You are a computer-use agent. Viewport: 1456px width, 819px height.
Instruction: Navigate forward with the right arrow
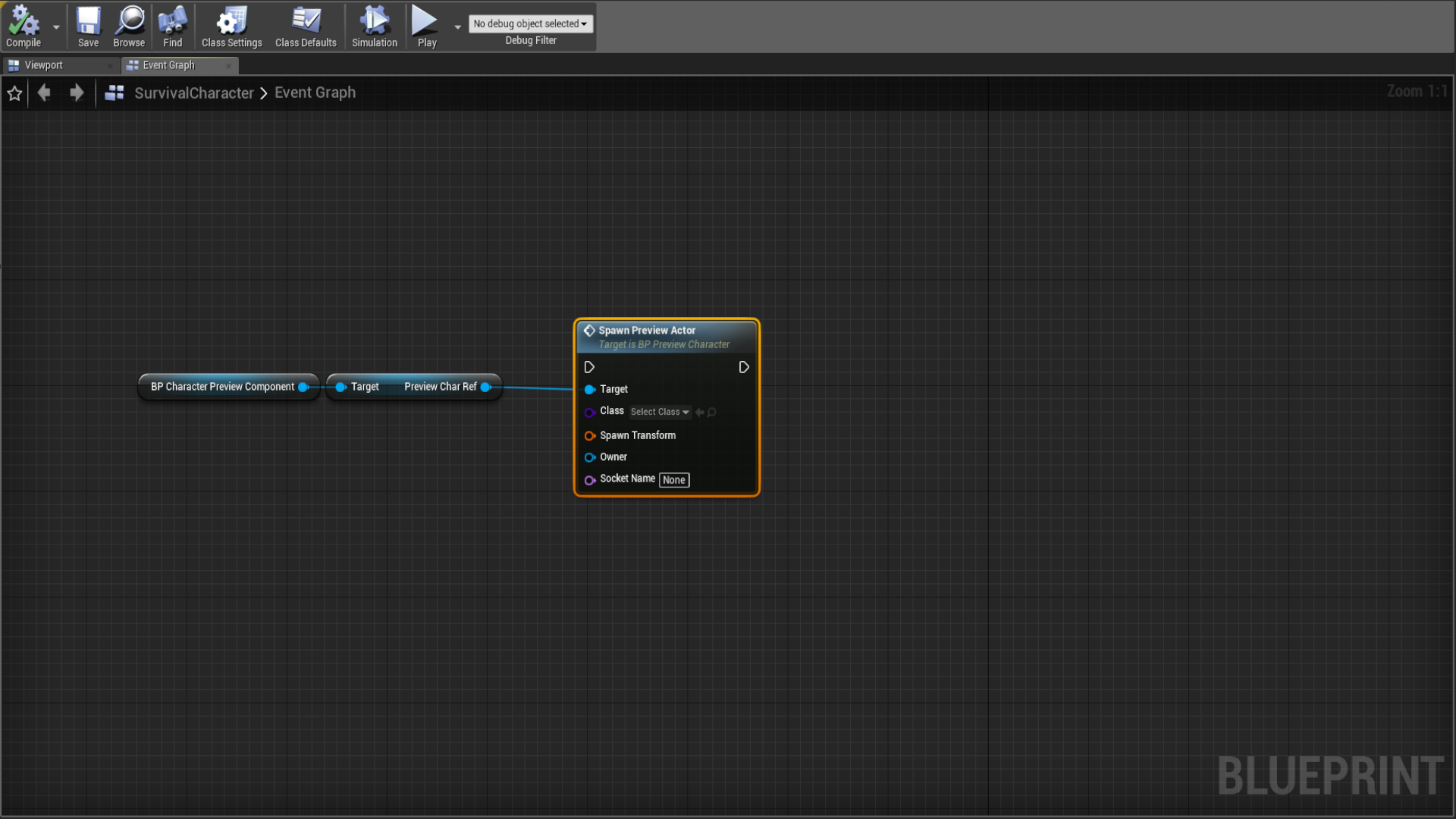77,93
